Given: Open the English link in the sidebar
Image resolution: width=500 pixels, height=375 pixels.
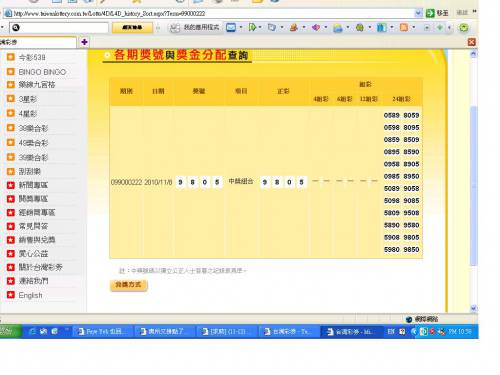Looking at the screenshot, I should [x=30, y=295].
